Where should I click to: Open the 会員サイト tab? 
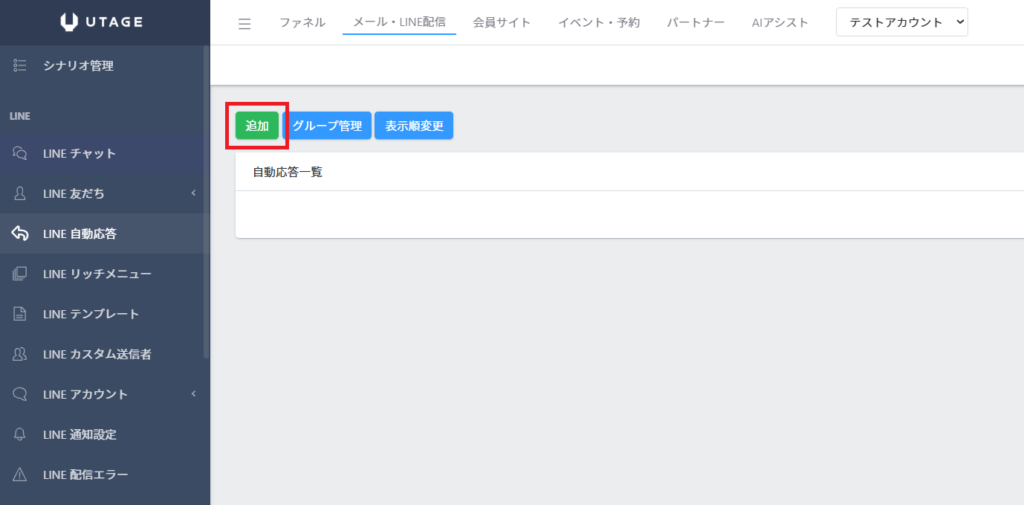[502, 22]
